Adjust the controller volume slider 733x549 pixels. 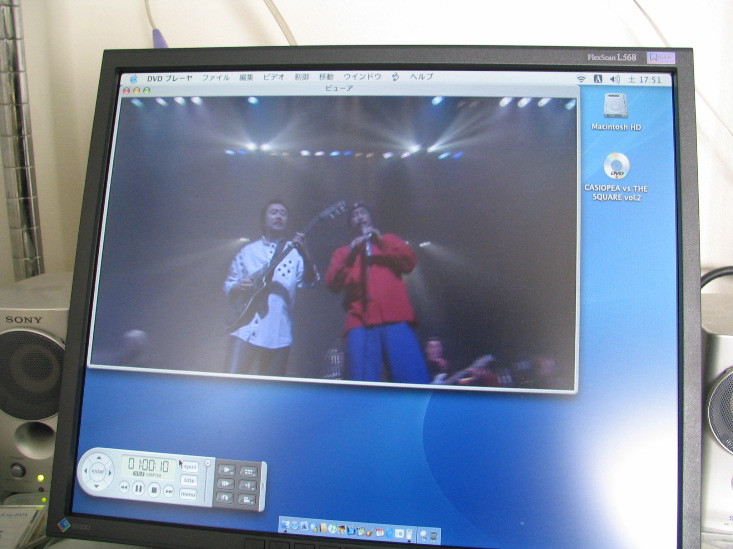208,463
